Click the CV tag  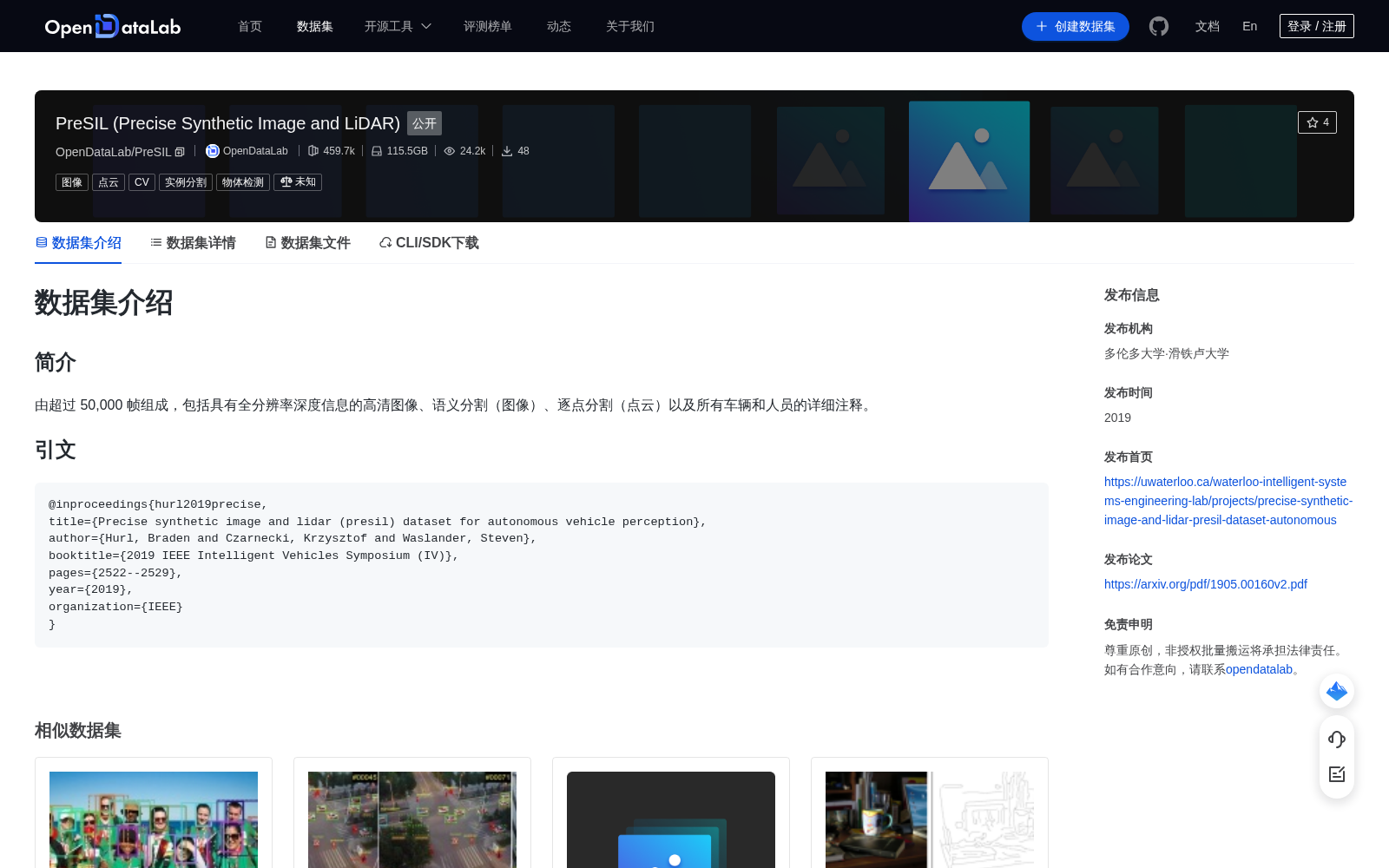coord(142,182)
